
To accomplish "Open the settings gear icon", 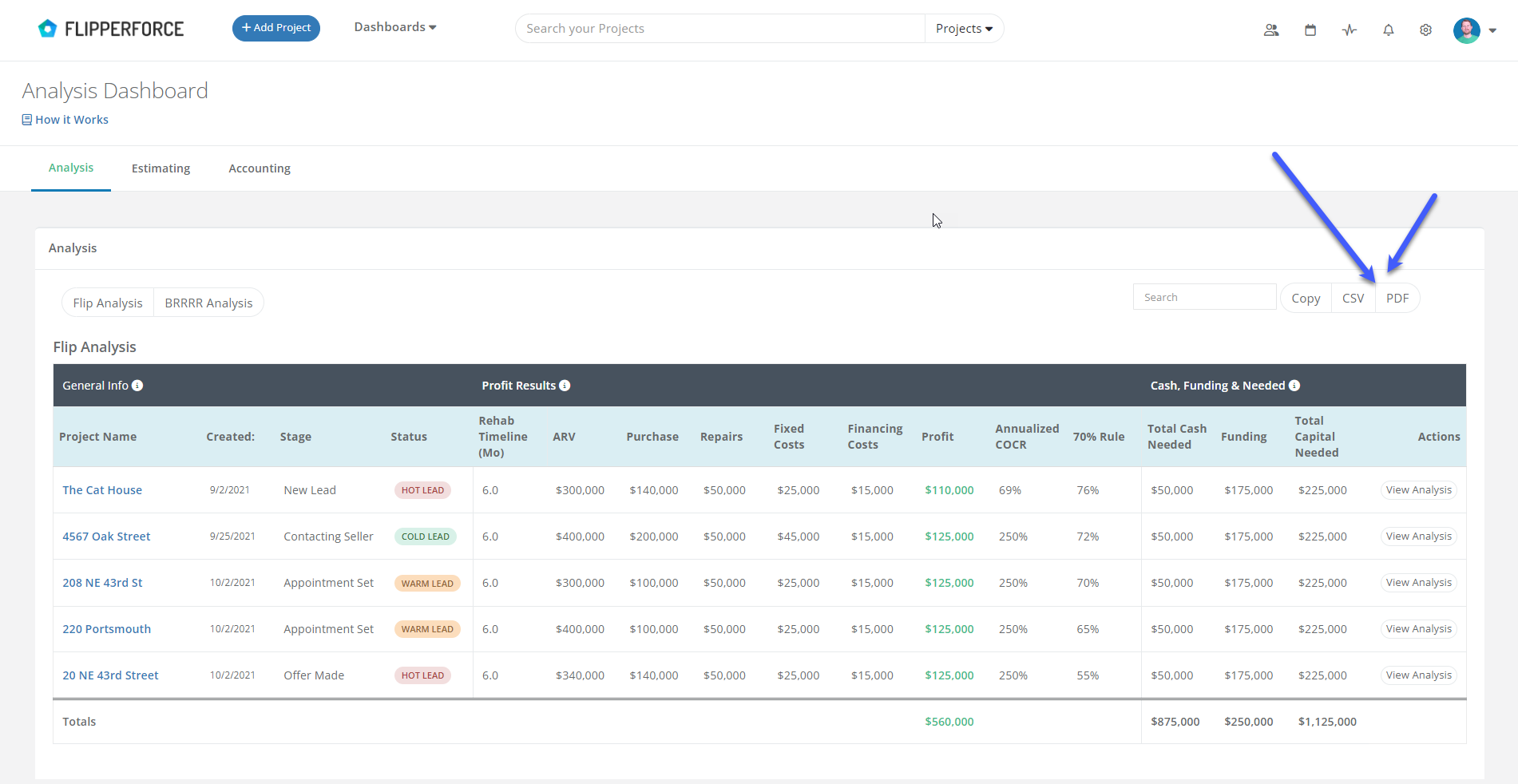I will point(1425,30).
